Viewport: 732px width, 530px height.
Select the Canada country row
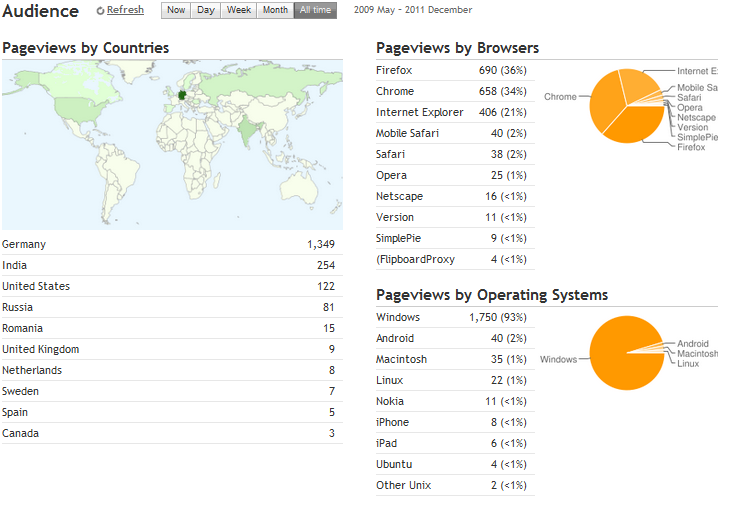coord(172,433)
